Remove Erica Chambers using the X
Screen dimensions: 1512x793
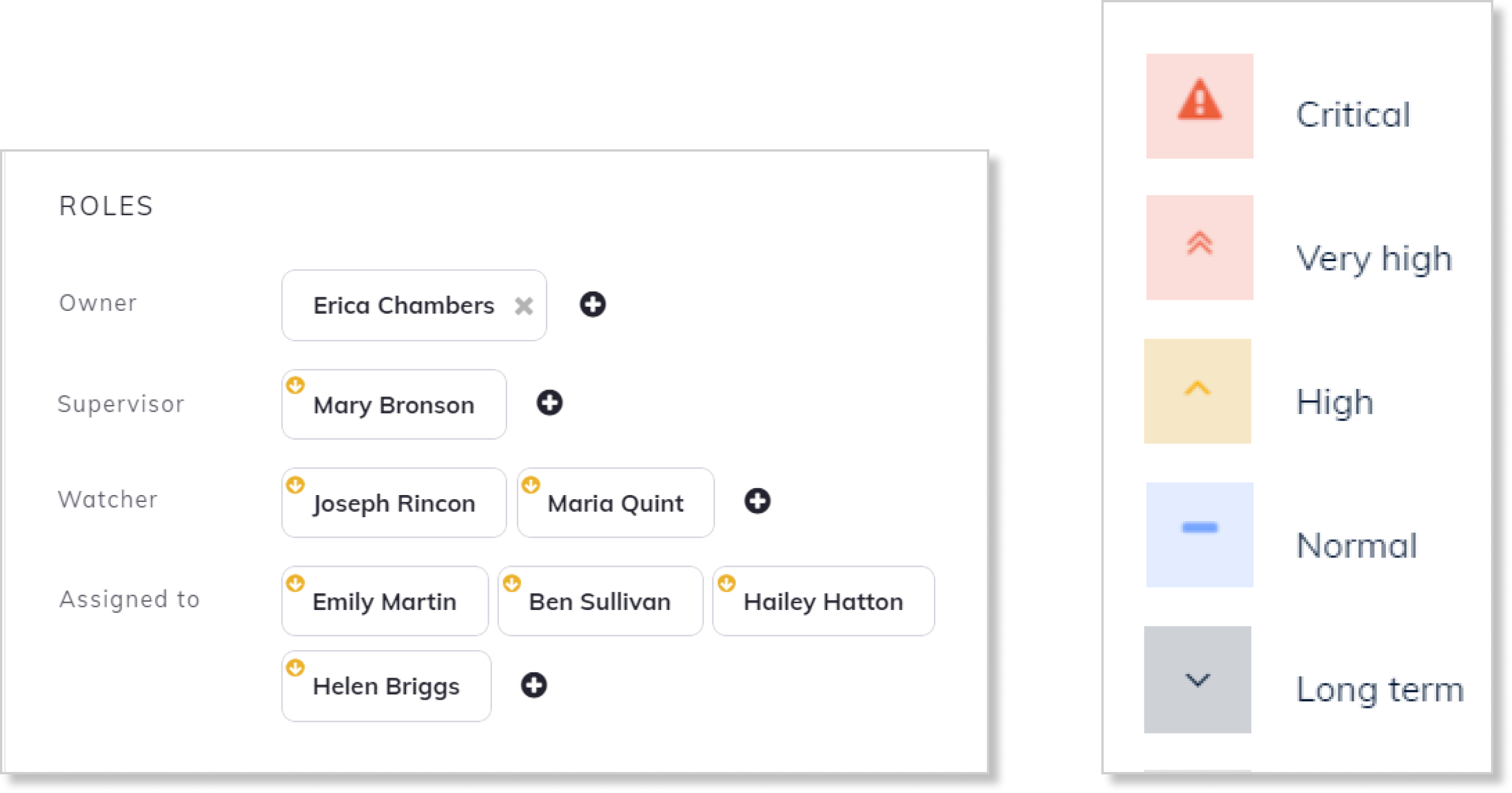pos(524,306)
